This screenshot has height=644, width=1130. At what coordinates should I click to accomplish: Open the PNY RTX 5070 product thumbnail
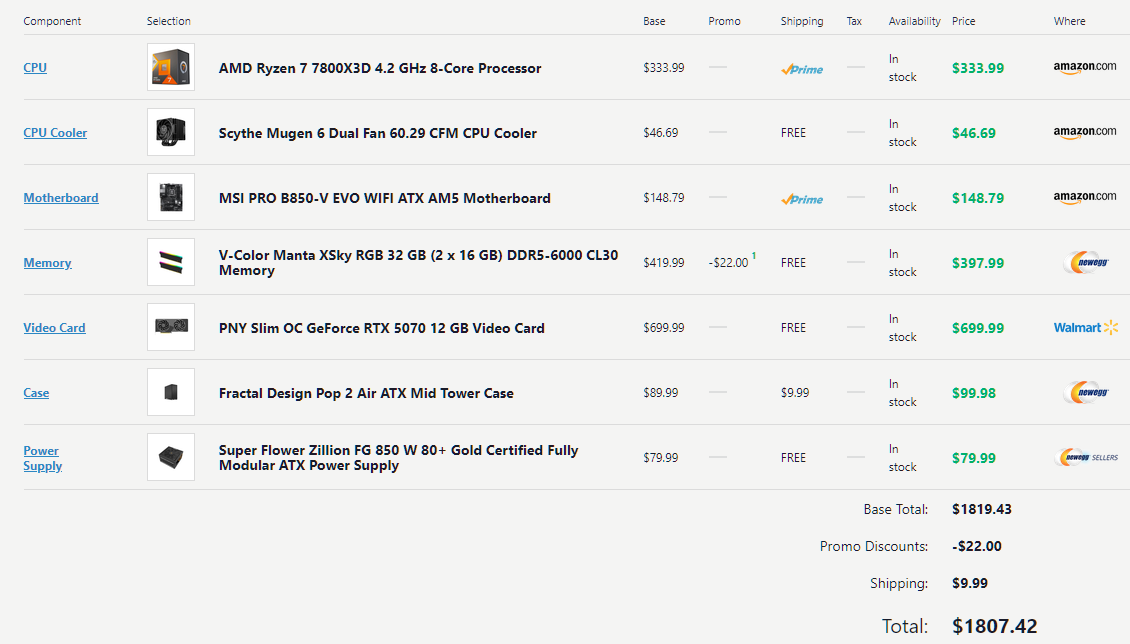171,327
